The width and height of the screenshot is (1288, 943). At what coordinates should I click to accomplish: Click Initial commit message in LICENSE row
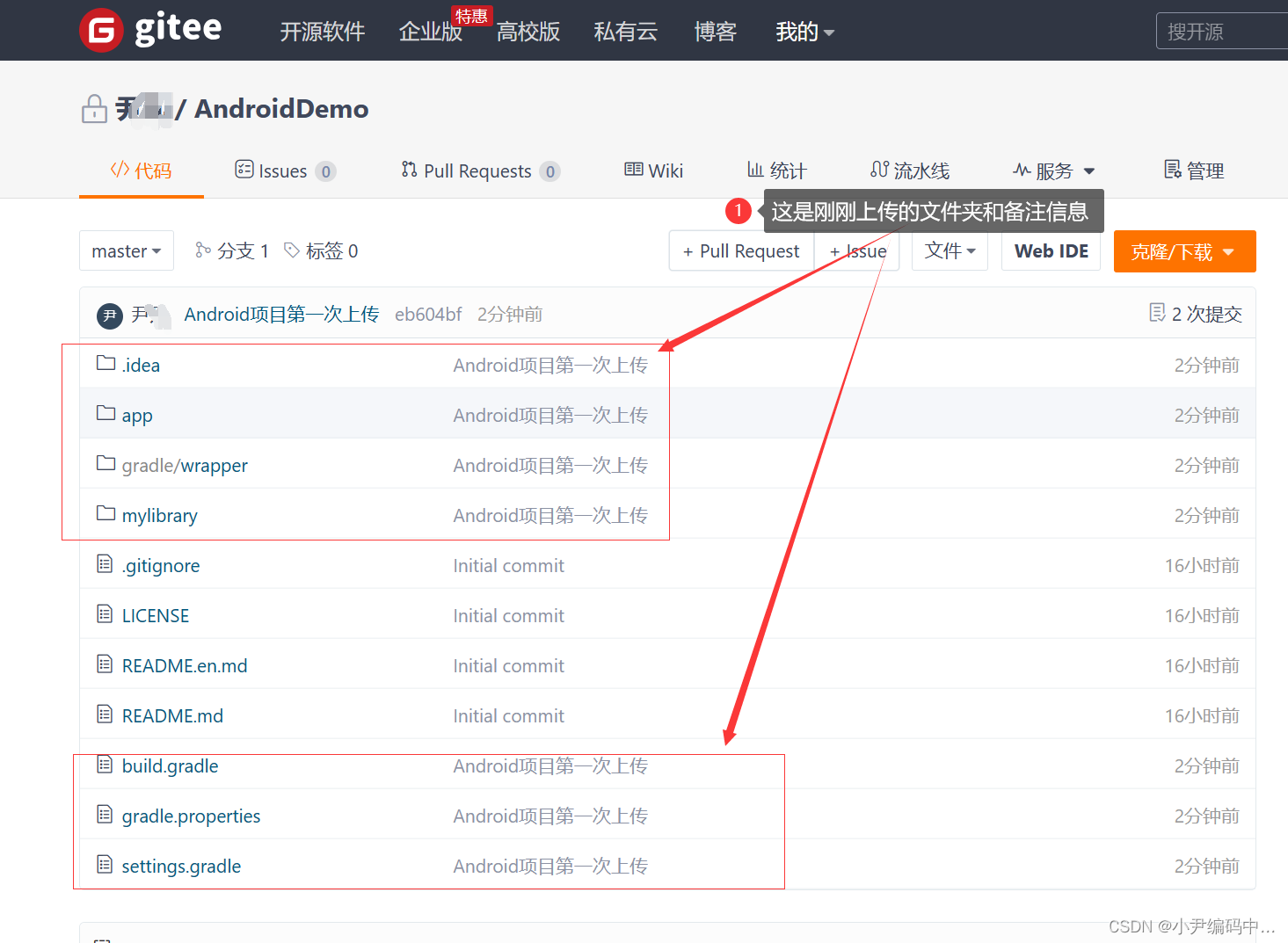(509, 616)
